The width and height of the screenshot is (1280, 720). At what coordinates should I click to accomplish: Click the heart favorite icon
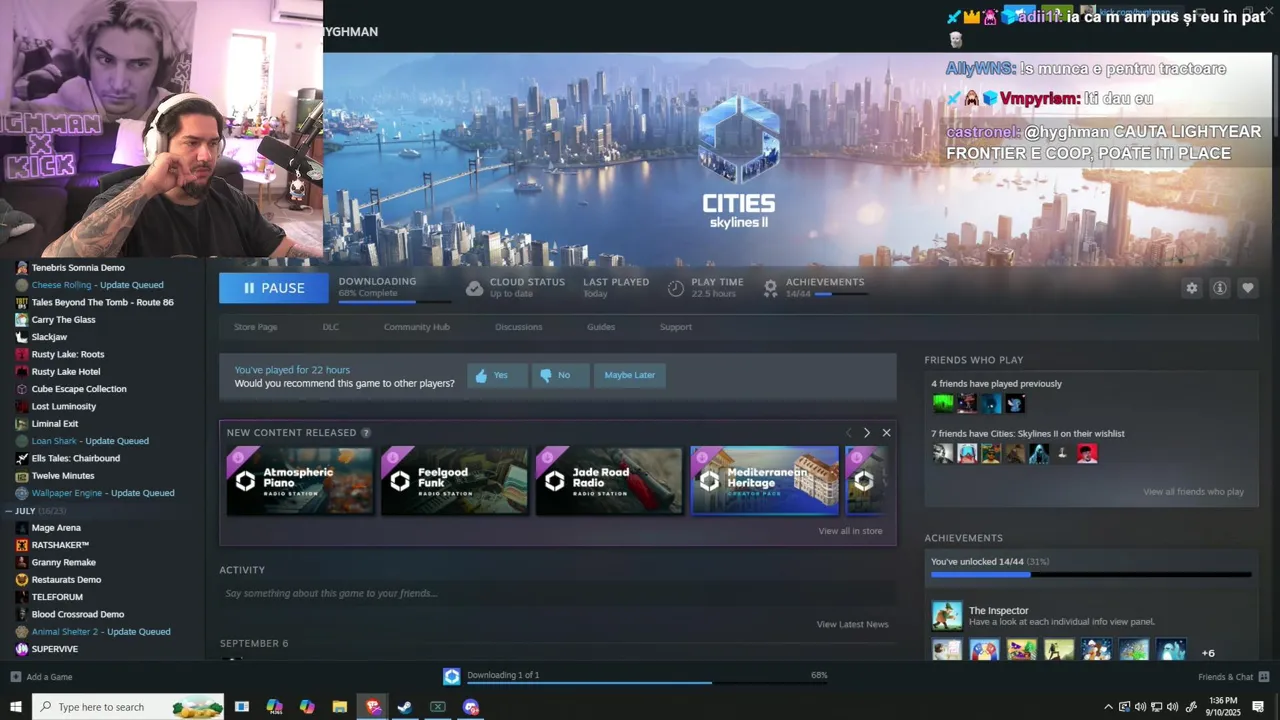[1247, 288]
